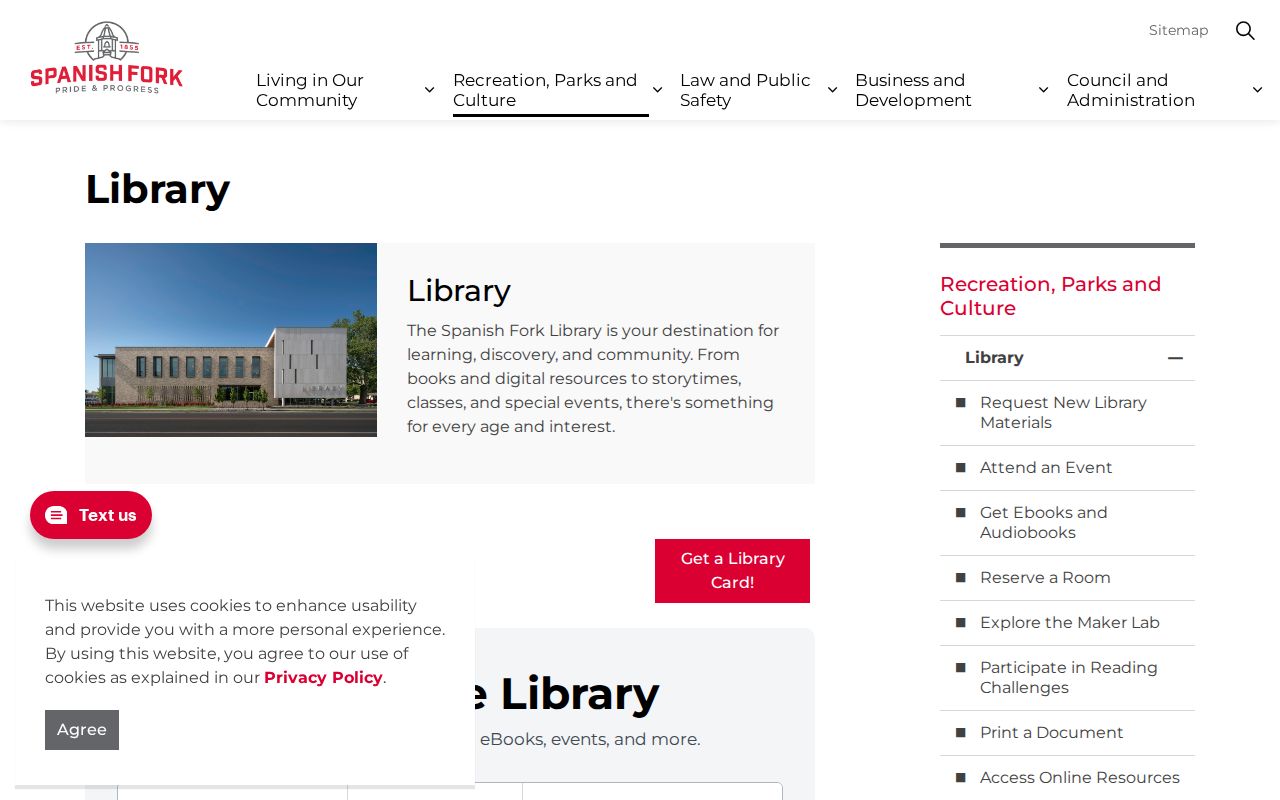Expand the Law and Public Safety chevron
1280x800 pixels.
click(832, 90)
